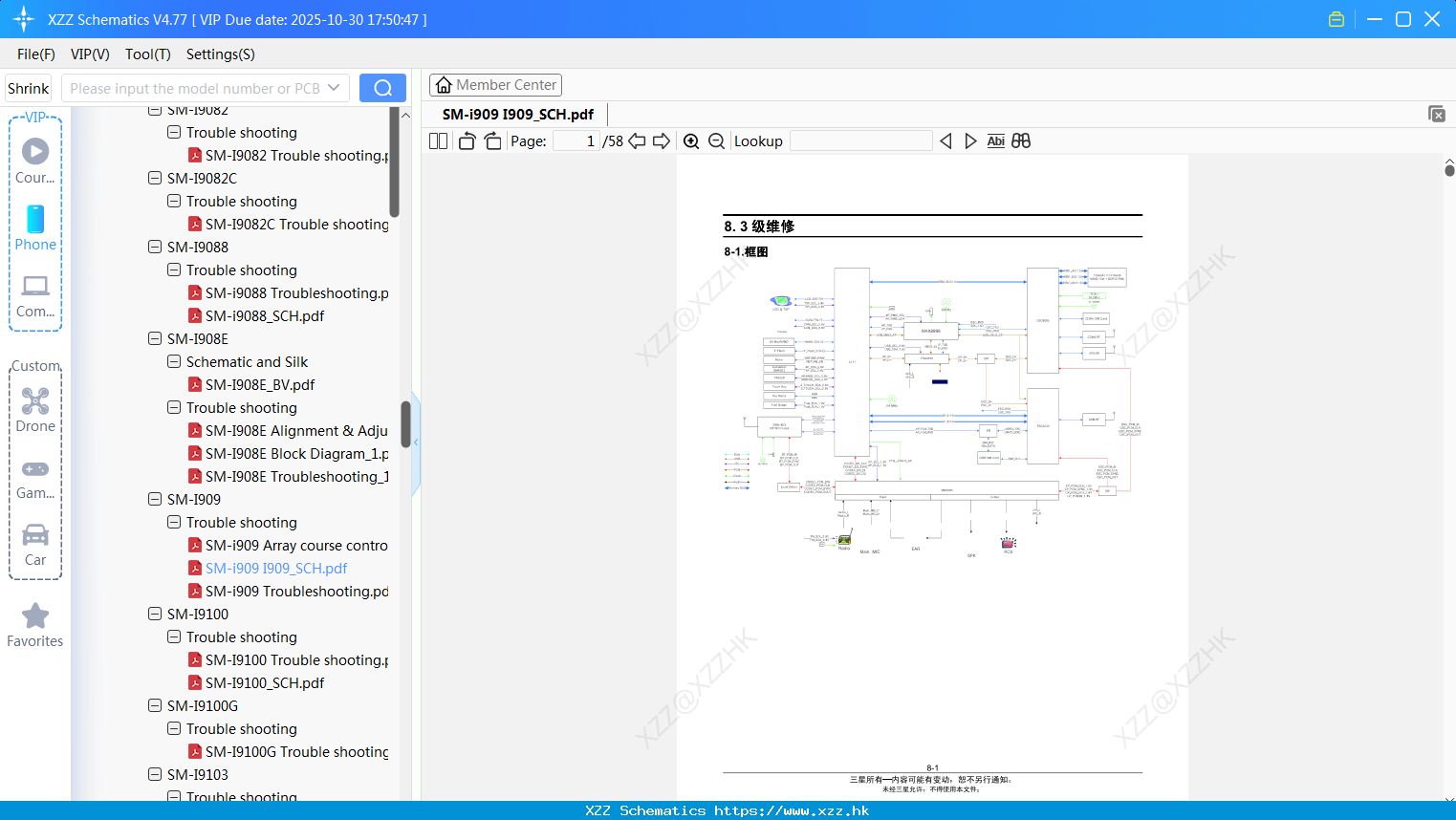
Task: Go to next page arrow
Action: pos(662,140)
